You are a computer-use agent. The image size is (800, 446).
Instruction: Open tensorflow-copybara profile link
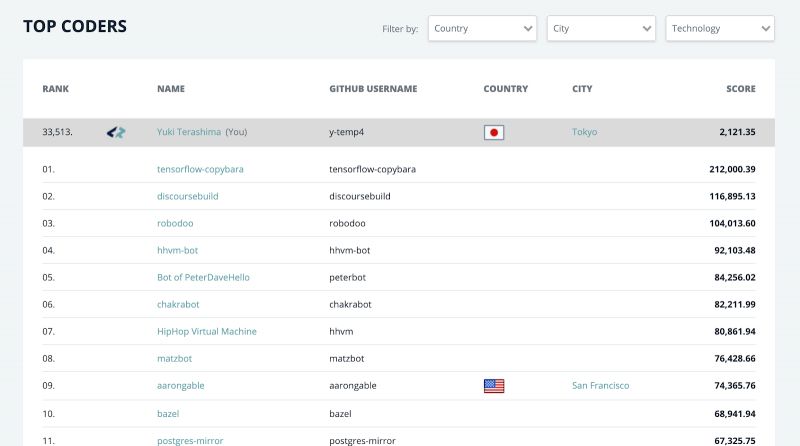(x=200, y=169)
